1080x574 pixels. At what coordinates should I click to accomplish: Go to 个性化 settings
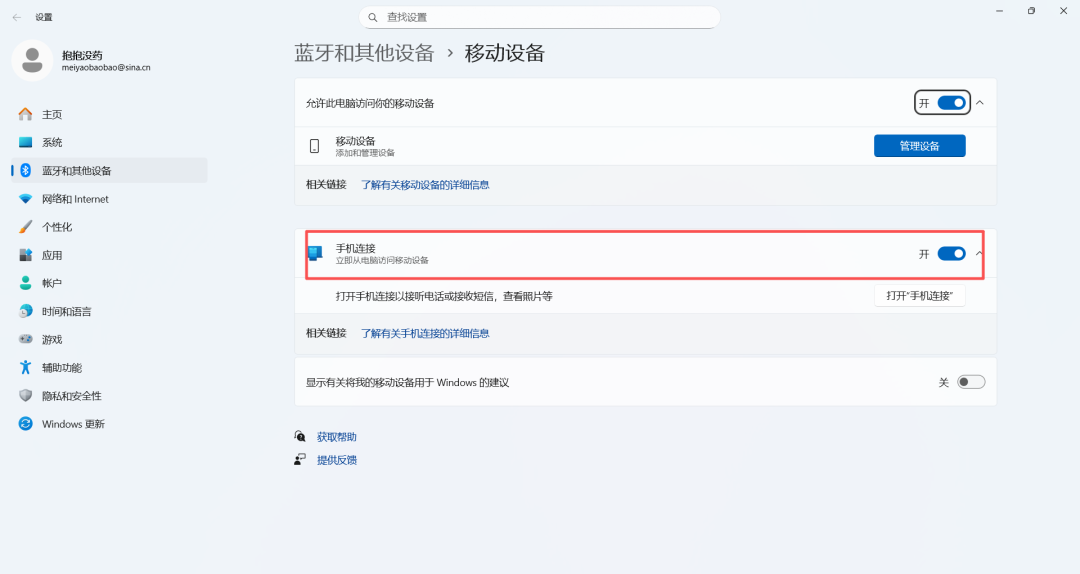[x=110, y=227]
